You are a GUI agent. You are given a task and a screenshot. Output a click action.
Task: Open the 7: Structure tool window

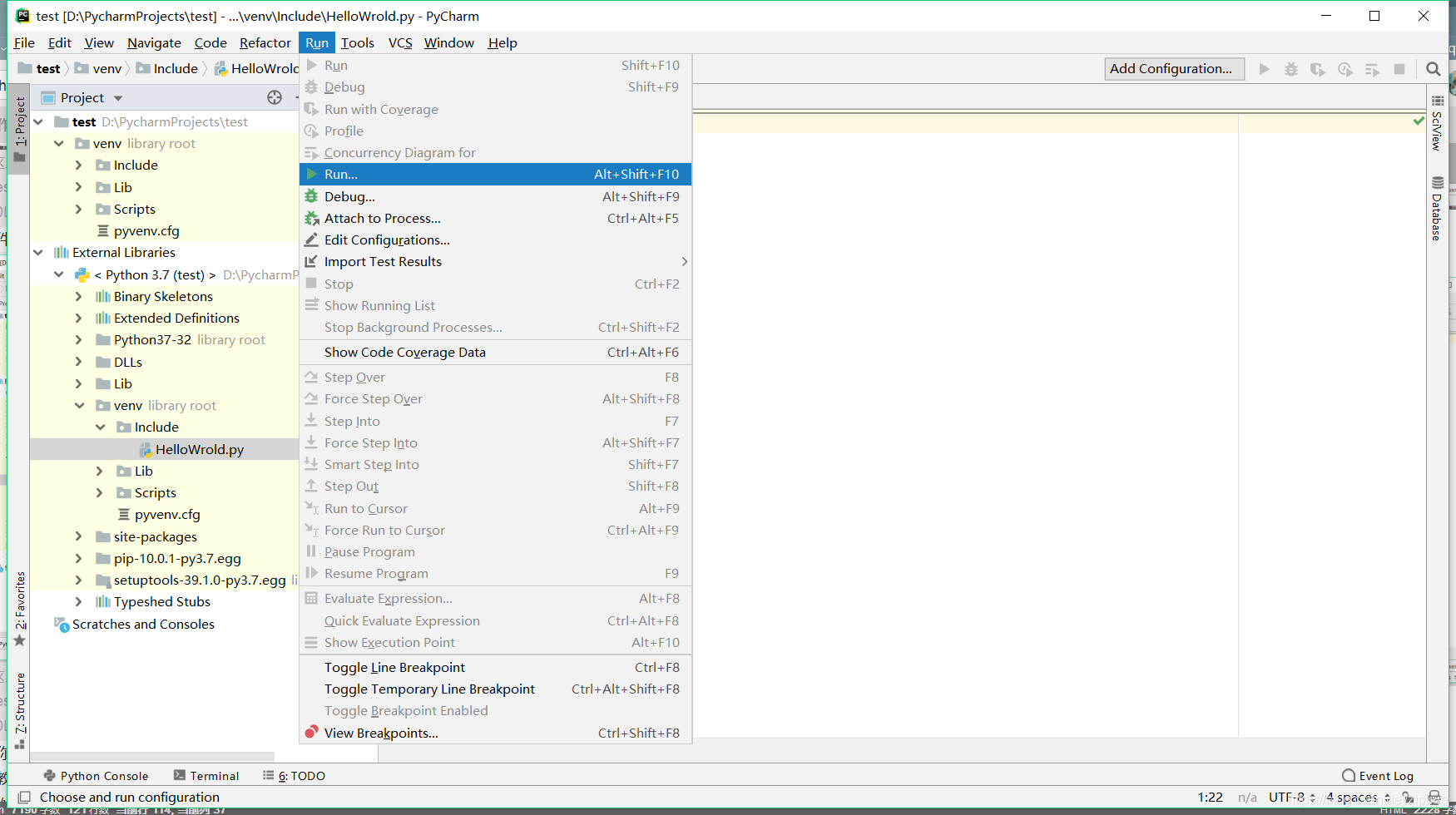(x=20, y=709)
